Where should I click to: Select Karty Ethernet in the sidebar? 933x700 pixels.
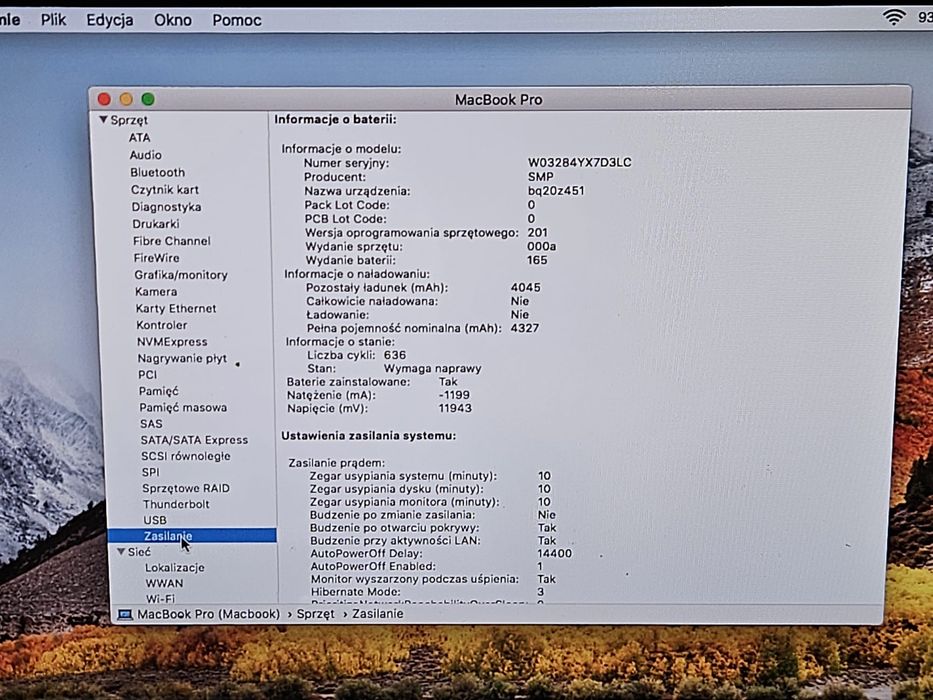[176, 308]
